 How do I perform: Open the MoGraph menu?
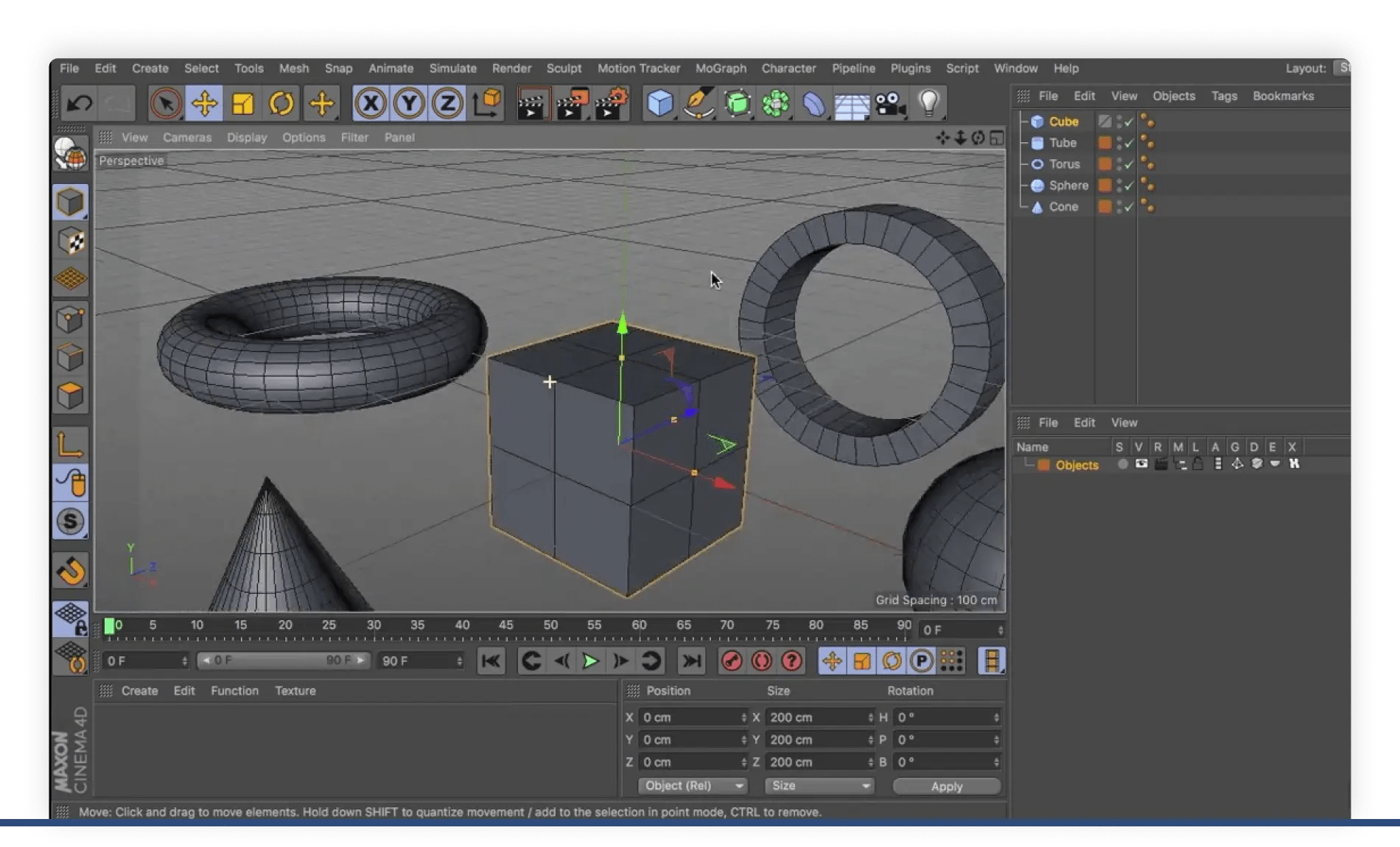721,68
